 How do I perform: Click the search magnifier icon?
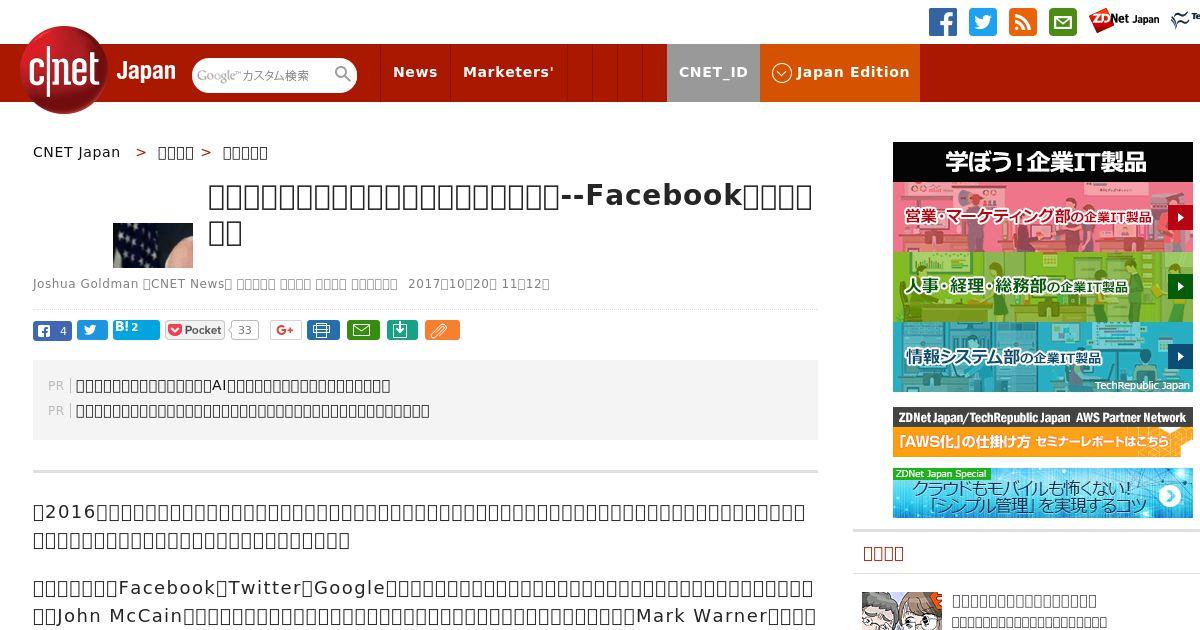click(343, 74)
